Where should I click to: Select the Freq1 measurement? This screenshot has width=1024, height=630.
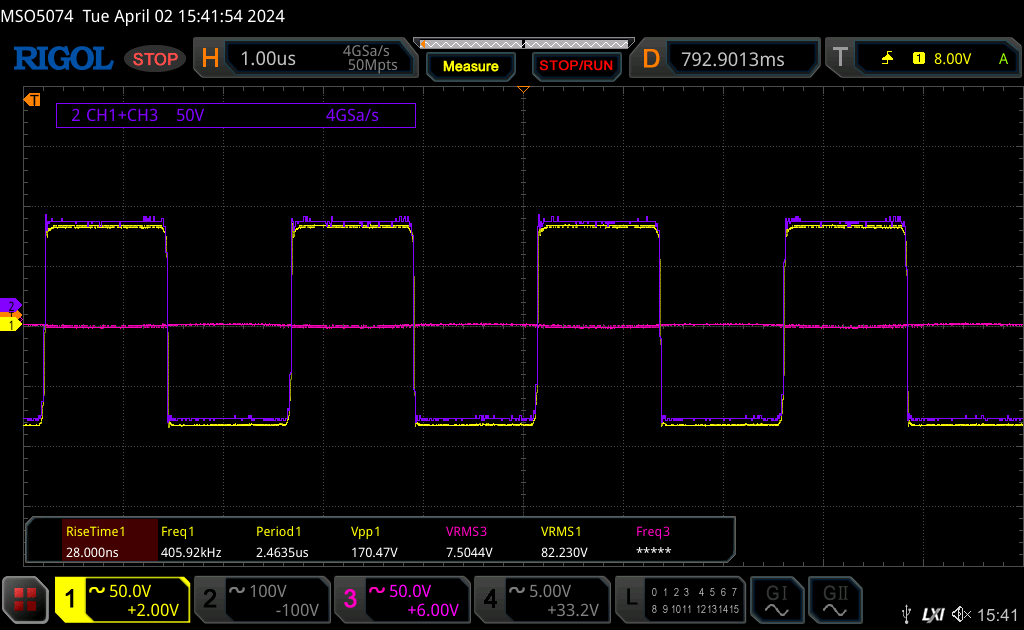191,541
